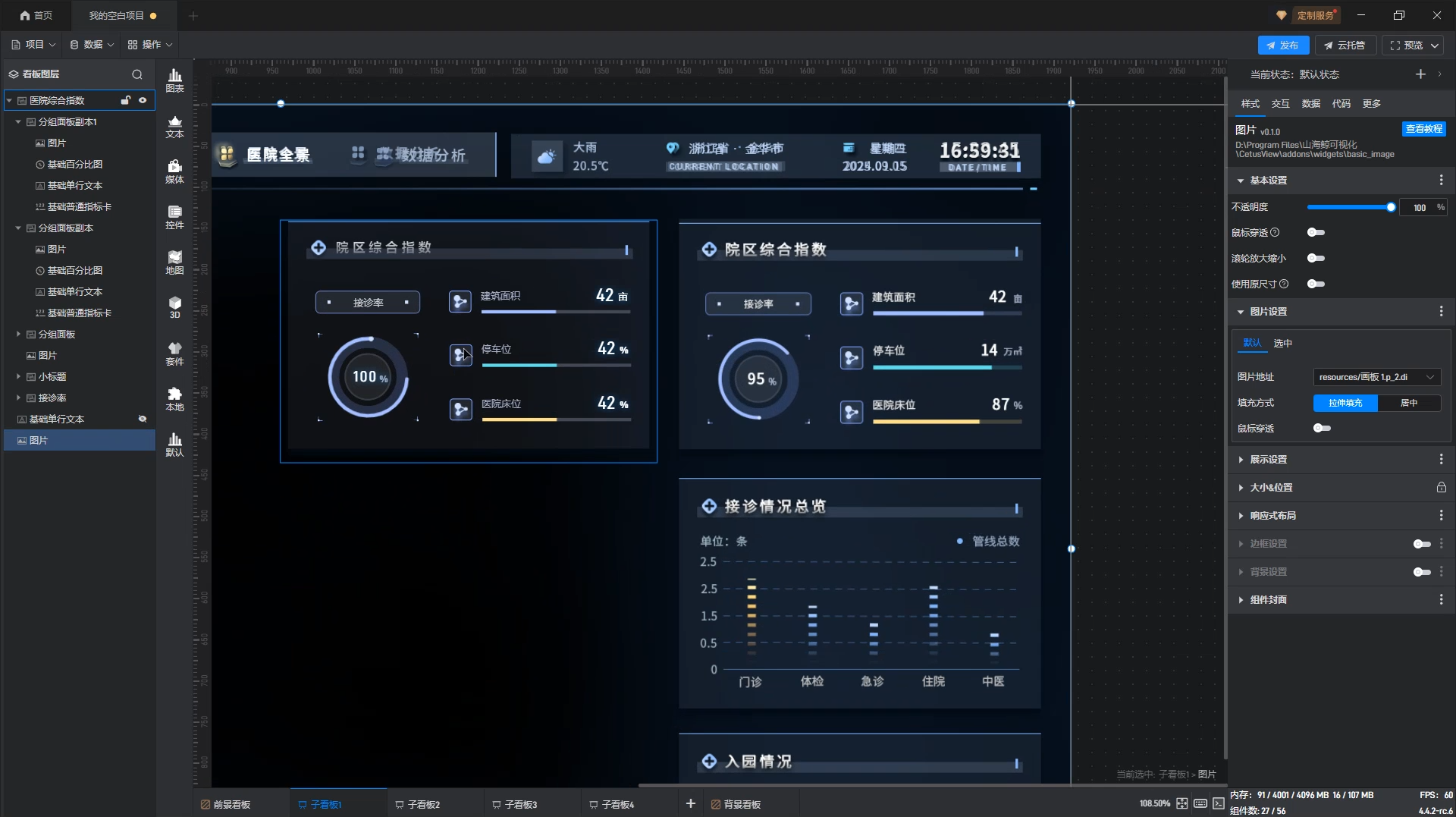Enable the 边框设置 switch
This screenshot has height=817, width=1456.
pos(1422,544)
